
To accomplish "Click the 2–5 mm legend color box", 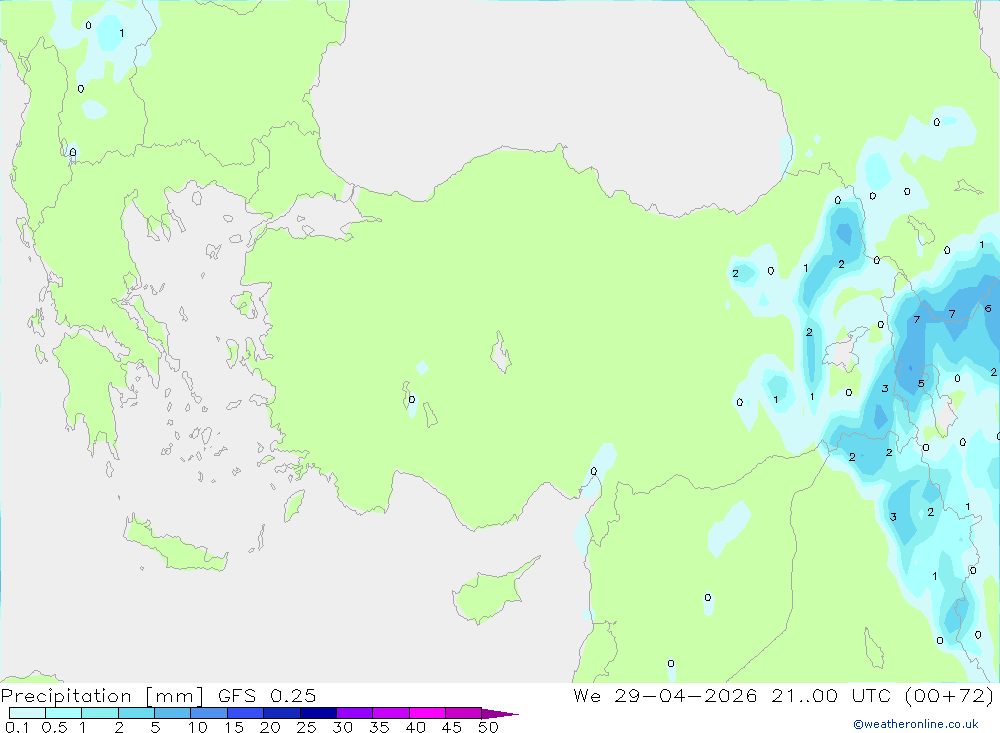I will [x=136, y=713].
